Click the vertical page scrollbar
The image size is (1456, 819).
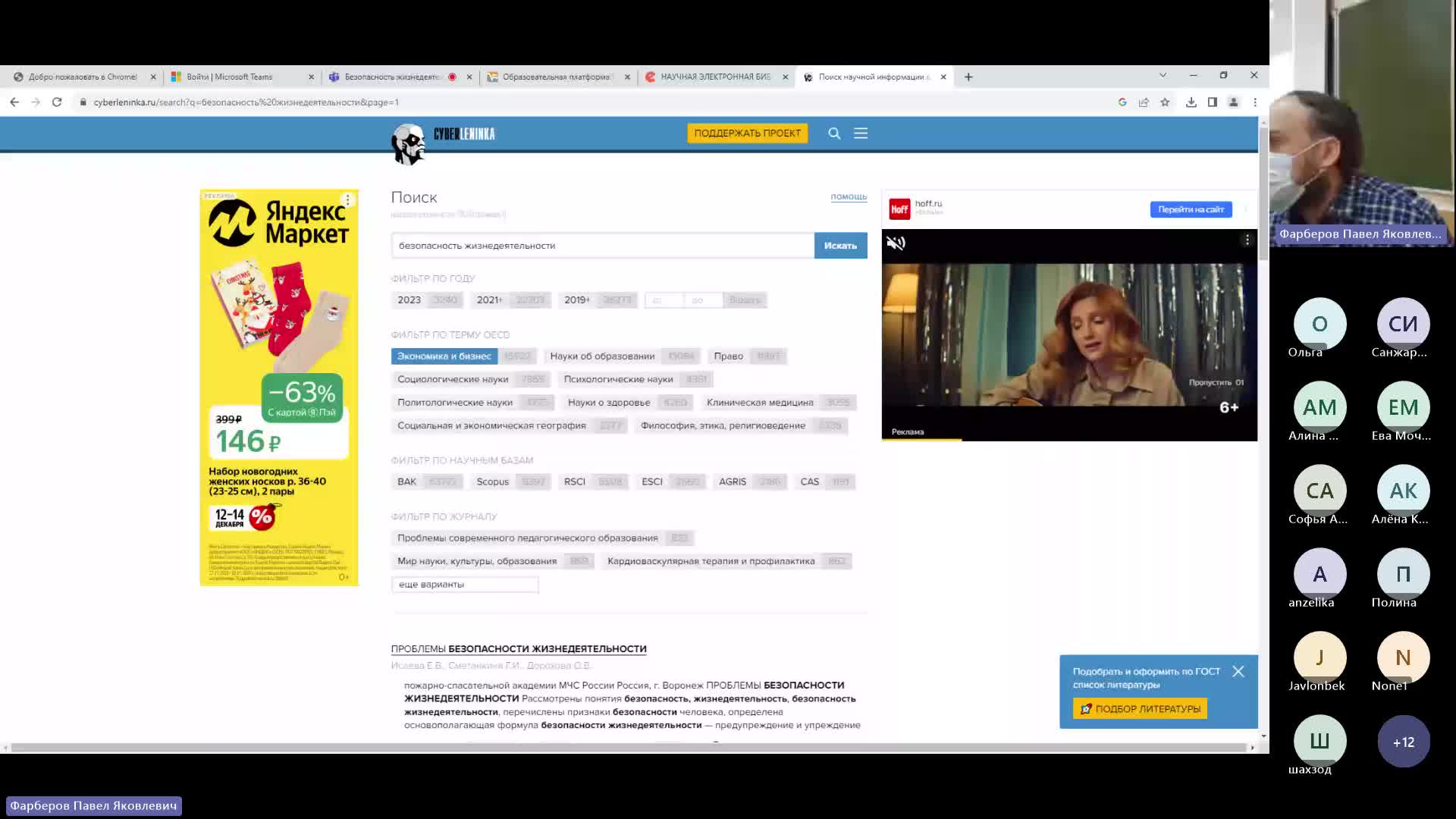1263,196
